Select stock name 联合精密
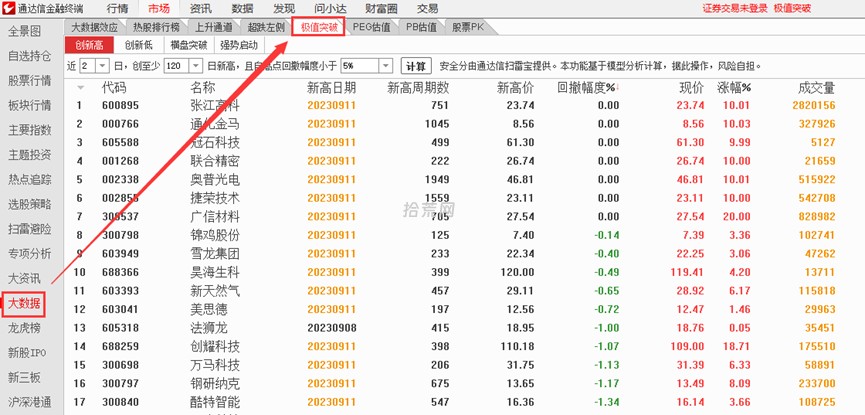This screenshot has height=415, width=865. point(215,161)
